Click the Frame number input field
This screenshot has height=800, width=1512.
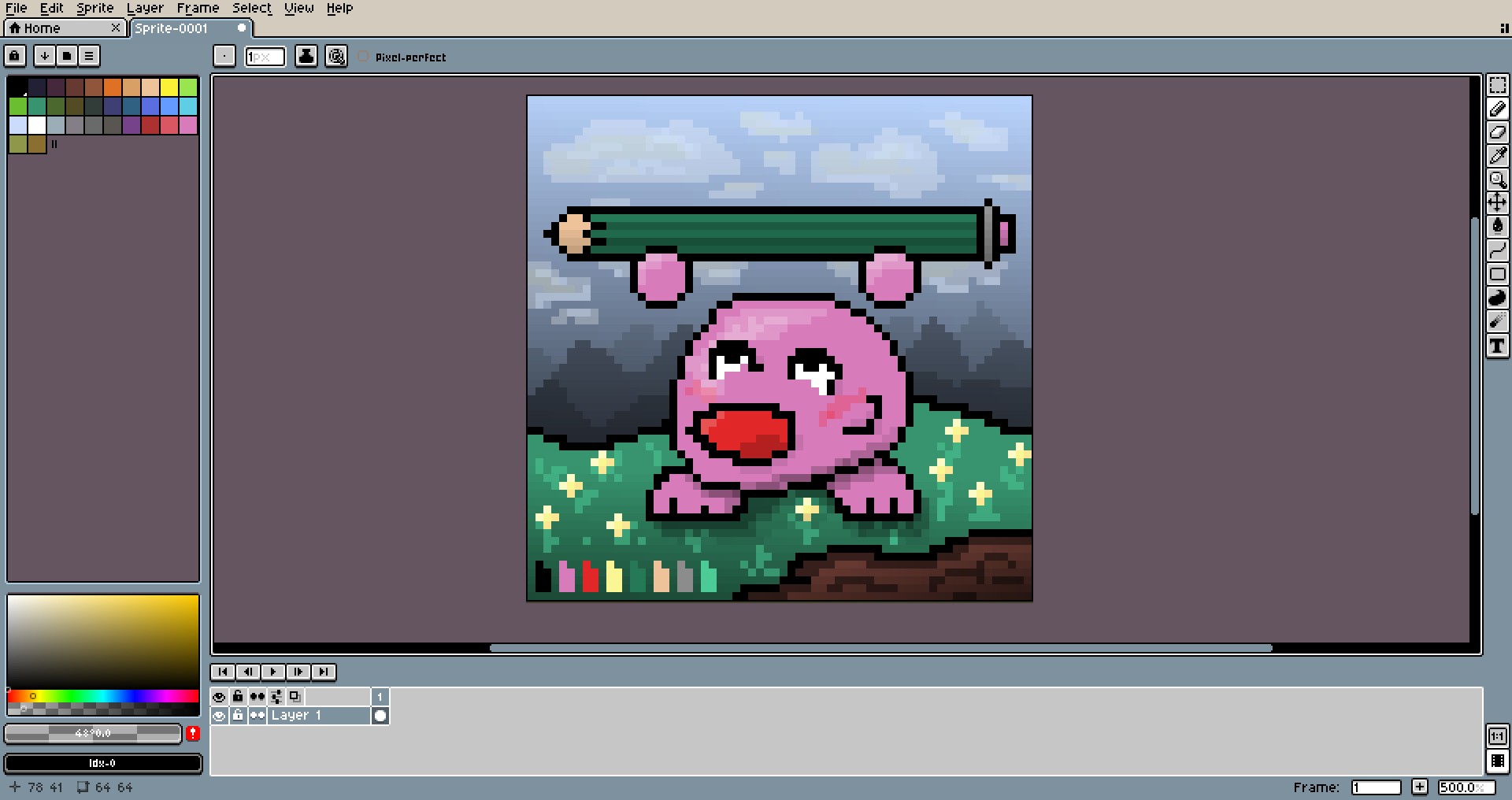(1376, 787)
